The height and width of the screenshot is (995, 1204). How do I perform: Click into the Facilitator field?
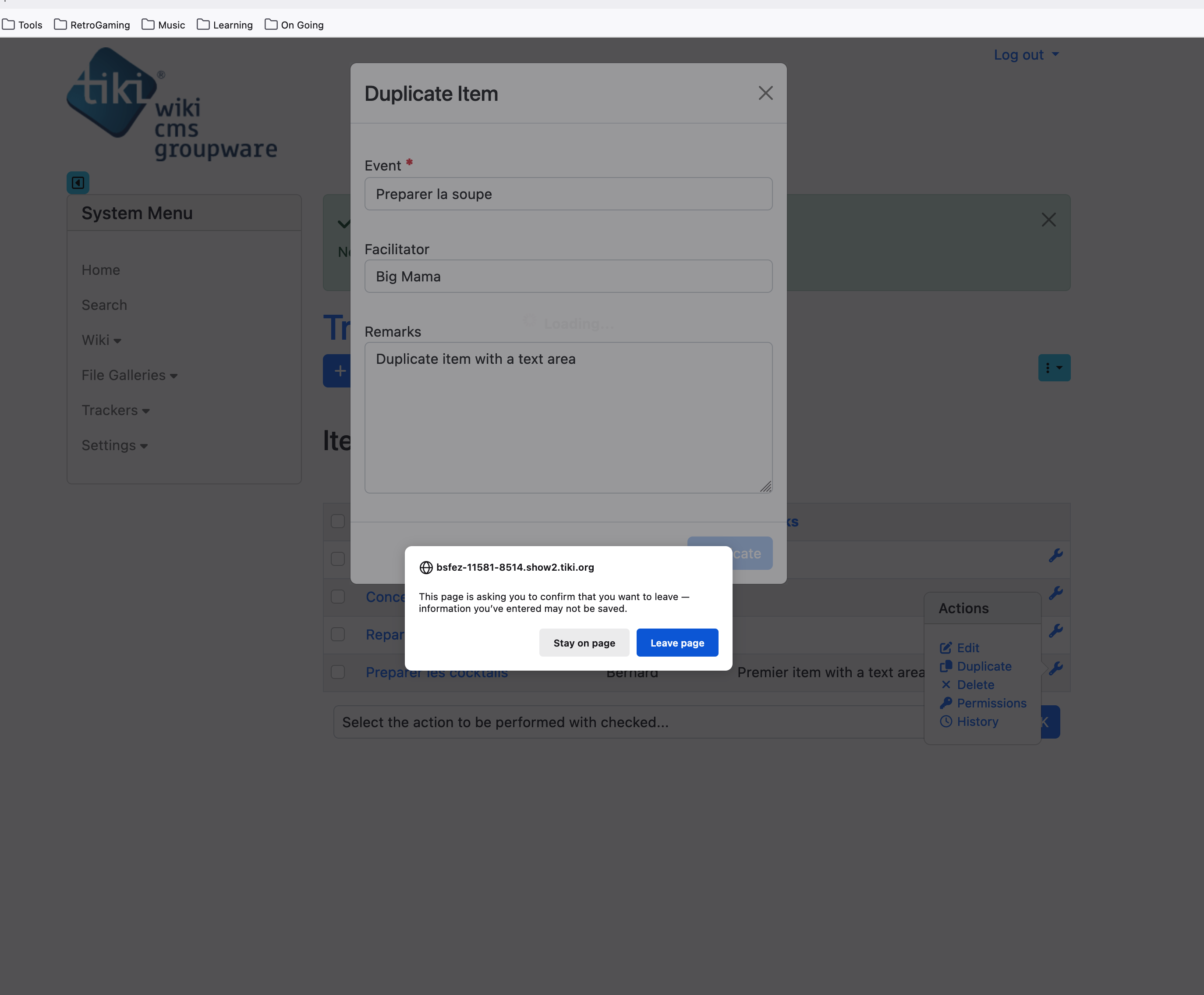[568, 276]
